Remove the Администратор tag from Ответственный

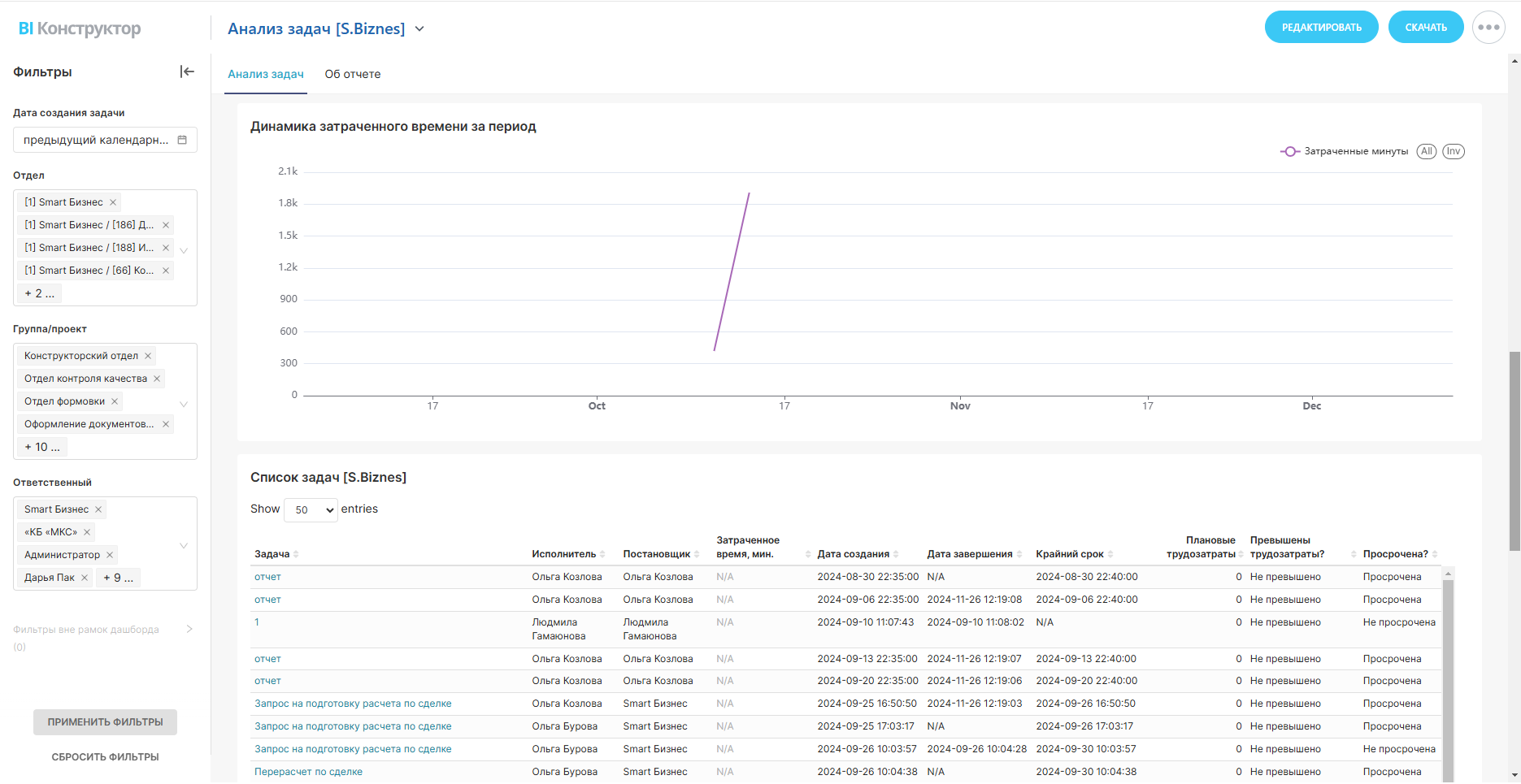(110, 555)
